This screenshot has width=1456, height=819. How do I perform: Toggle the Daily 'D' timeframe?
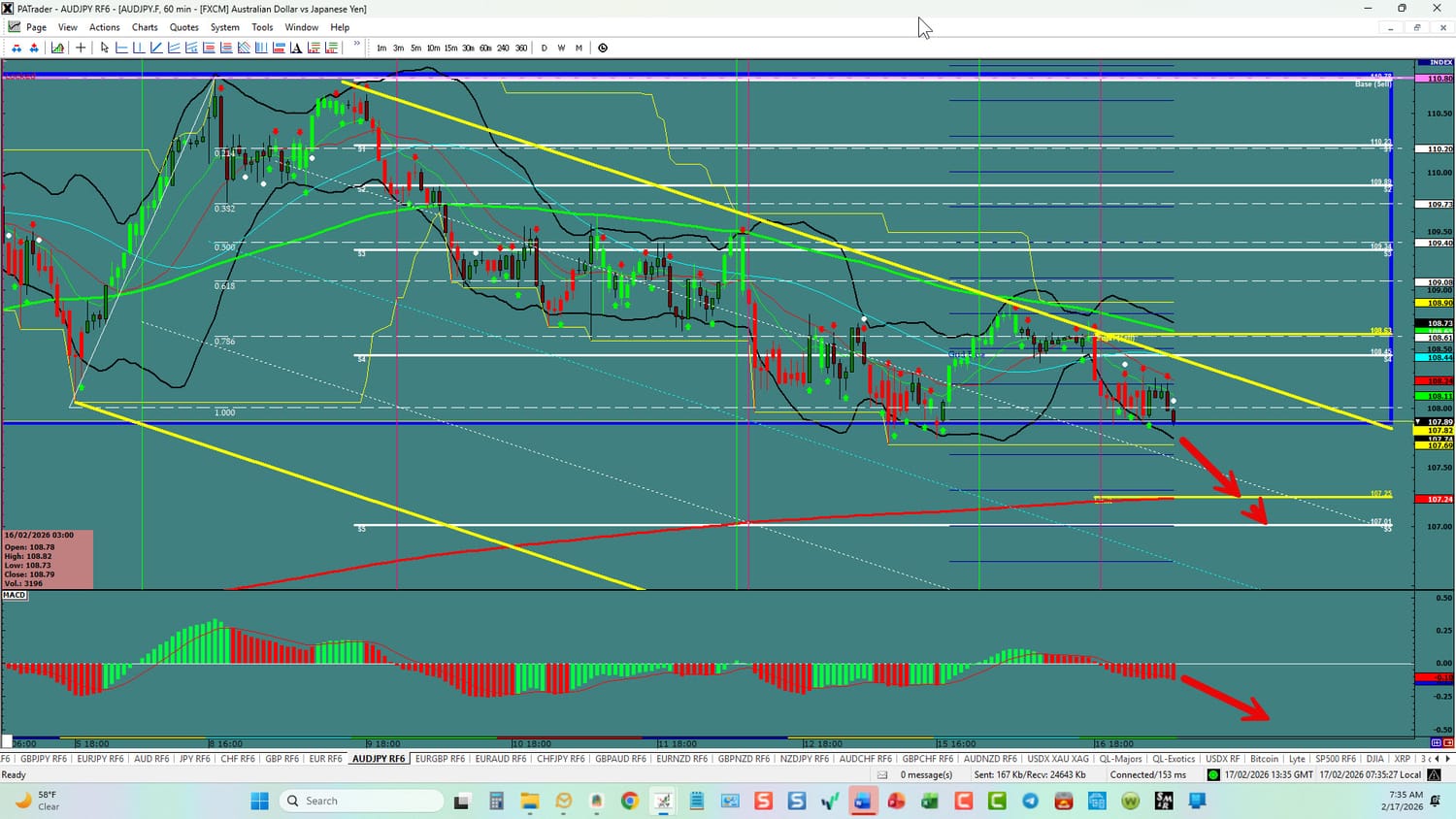click(x=544, y=48)
